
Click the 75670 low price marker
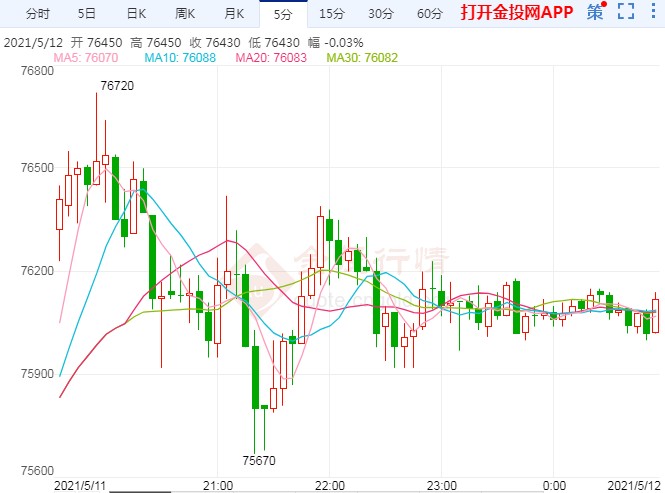pos(260,461)
